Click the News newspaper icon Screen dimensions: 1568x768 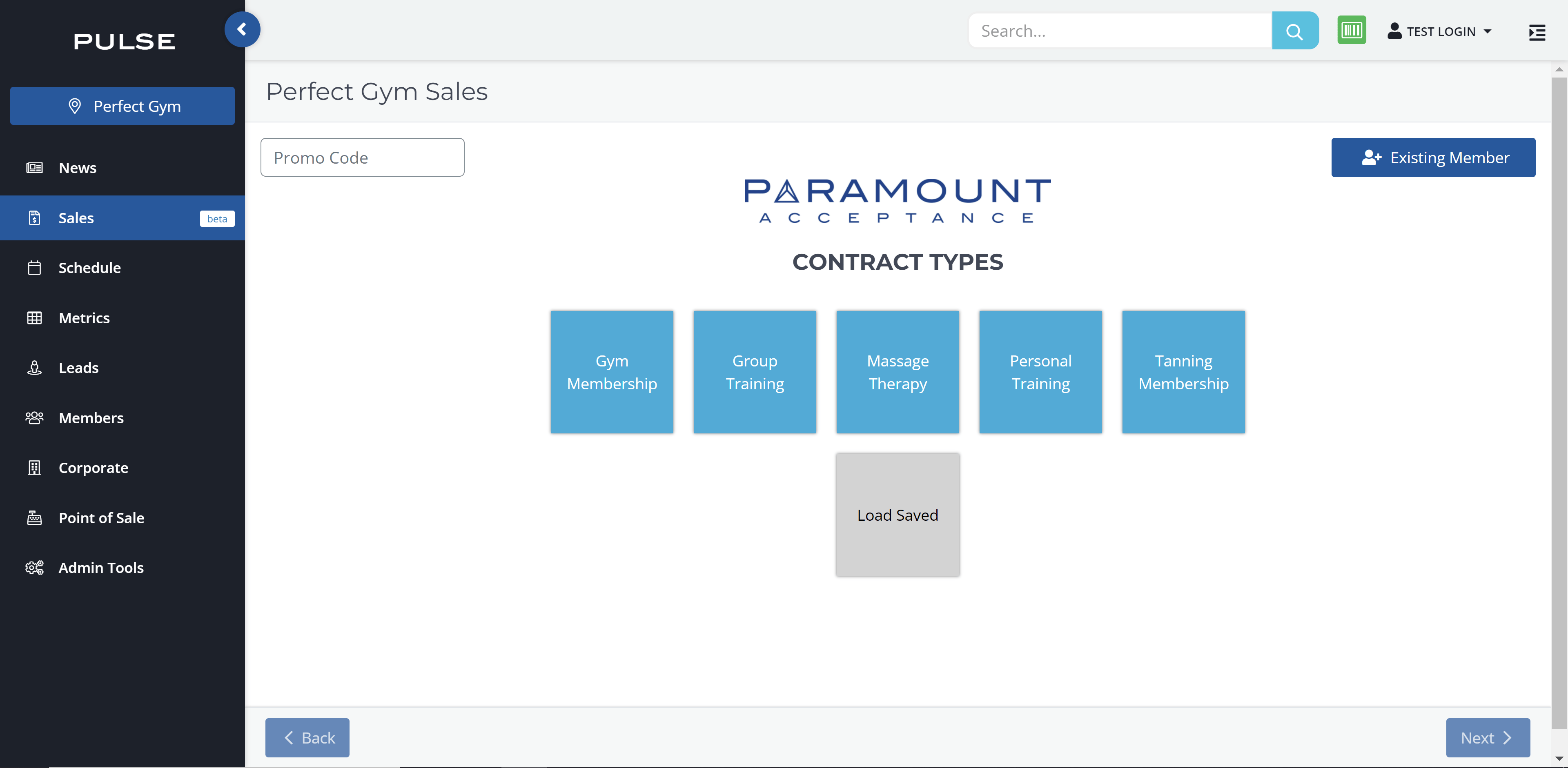pyautogui.click(x=34, y=168)
